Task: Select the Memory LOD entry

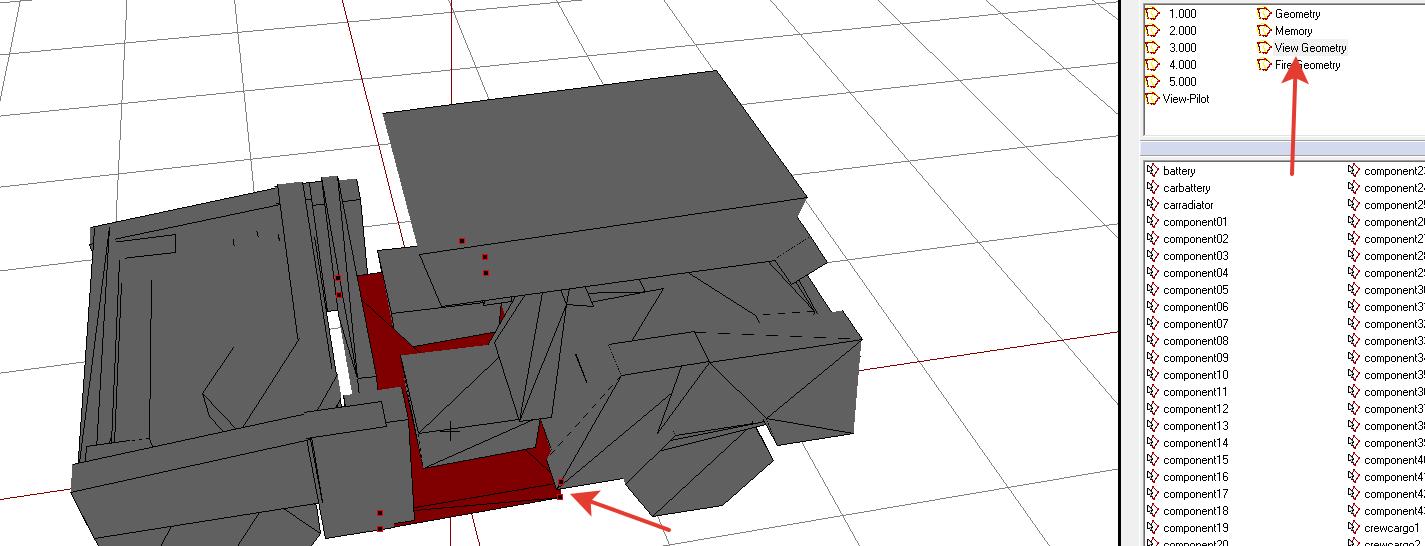Action: (x=1293, y=31)
